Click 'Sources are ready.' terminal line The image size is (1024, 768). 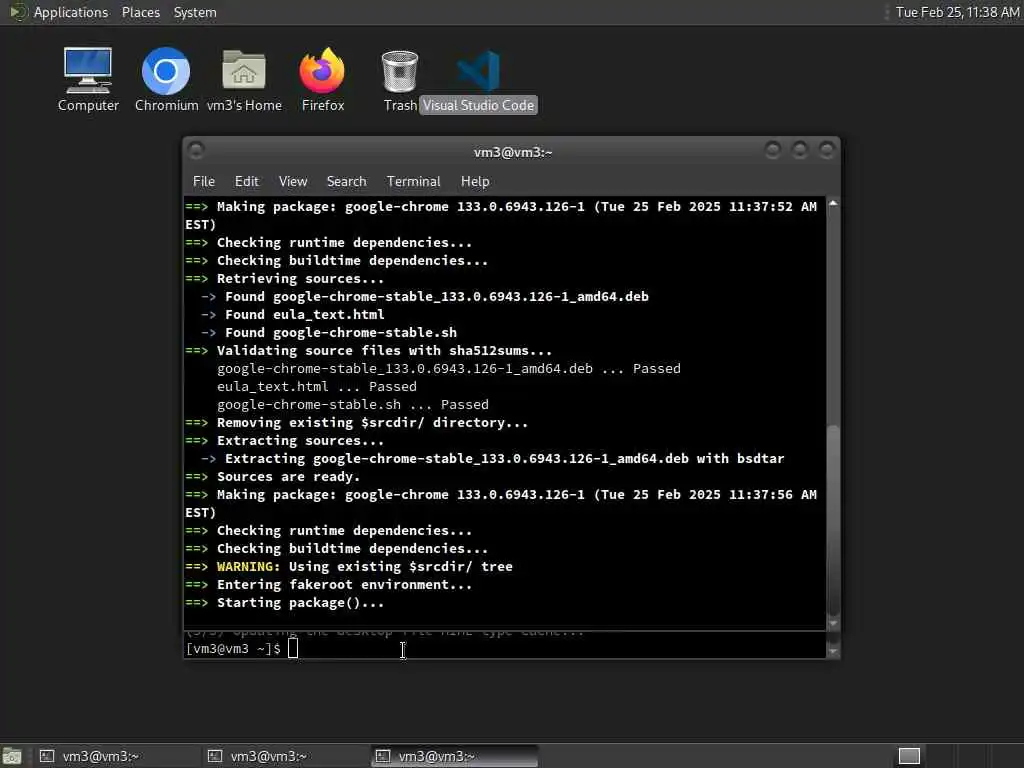(288, 477)
